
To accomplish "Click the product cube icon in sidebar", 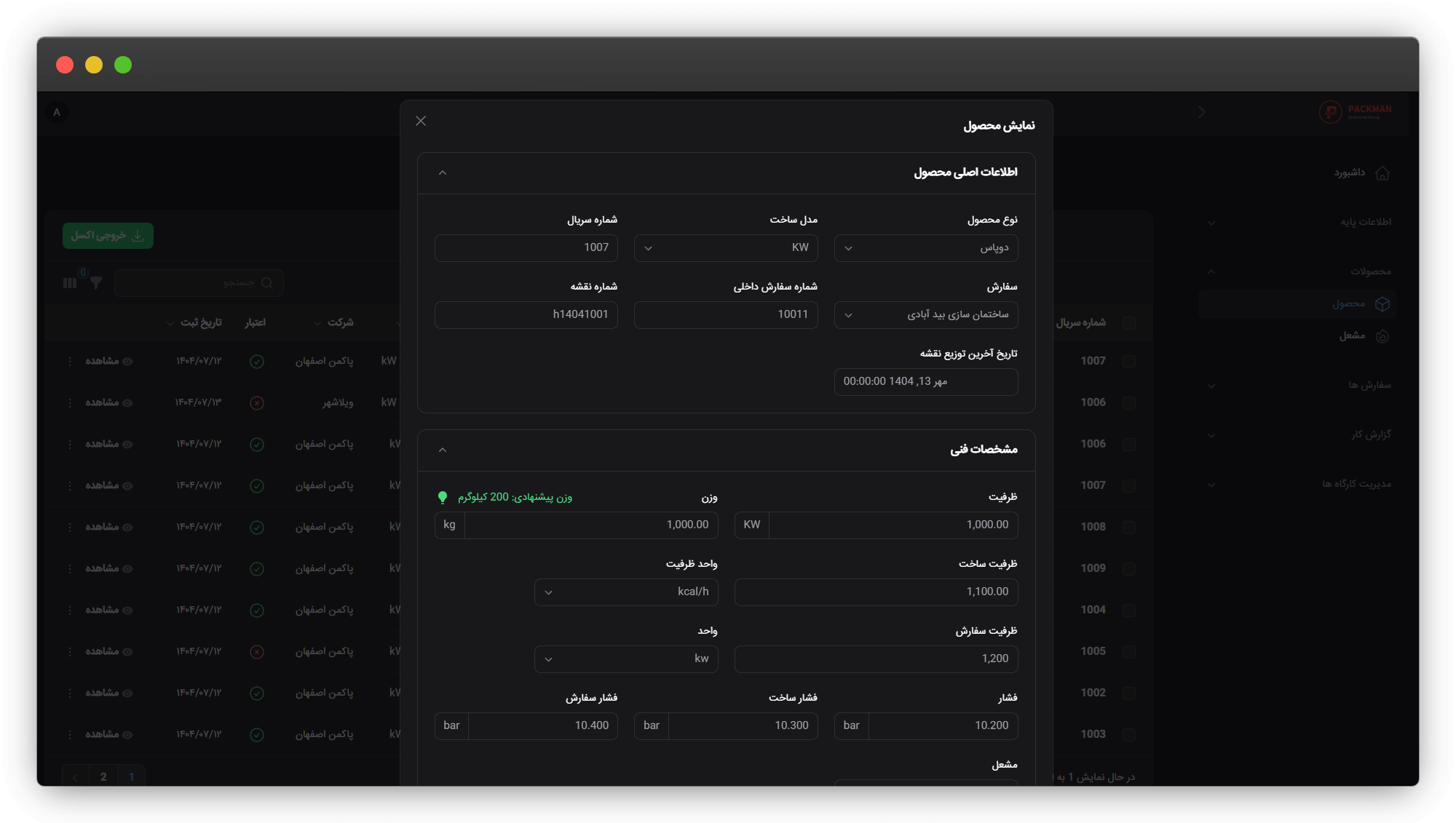I will (1382, 304).
